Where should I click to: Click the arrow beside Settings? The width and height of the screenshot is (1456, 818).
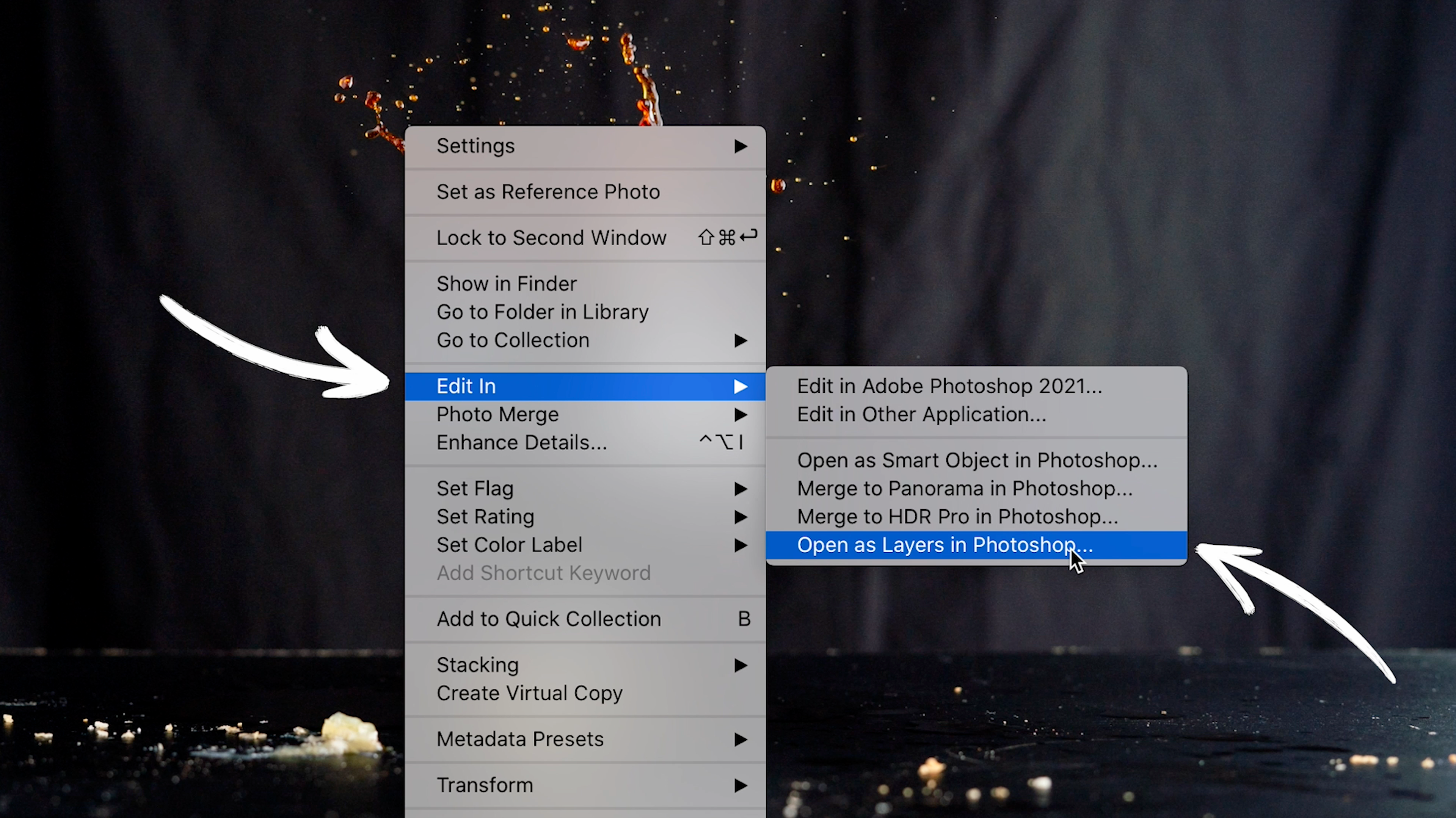[x=741, y=146]
